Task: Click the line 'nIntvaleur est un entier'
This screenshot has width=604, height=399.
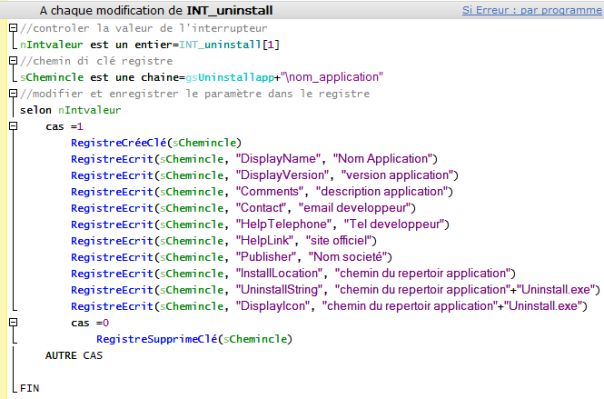Action: pyautogui.click(x=150, y=45)
